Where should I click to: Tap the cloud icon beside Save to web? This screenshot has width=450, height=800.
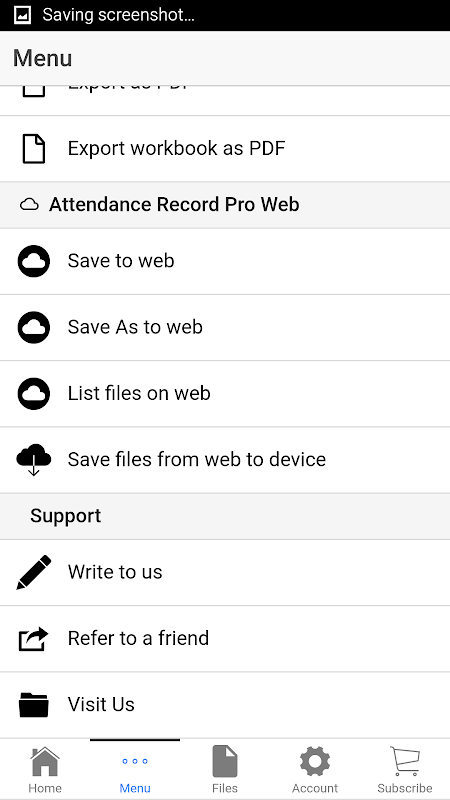tap(34, 261)
